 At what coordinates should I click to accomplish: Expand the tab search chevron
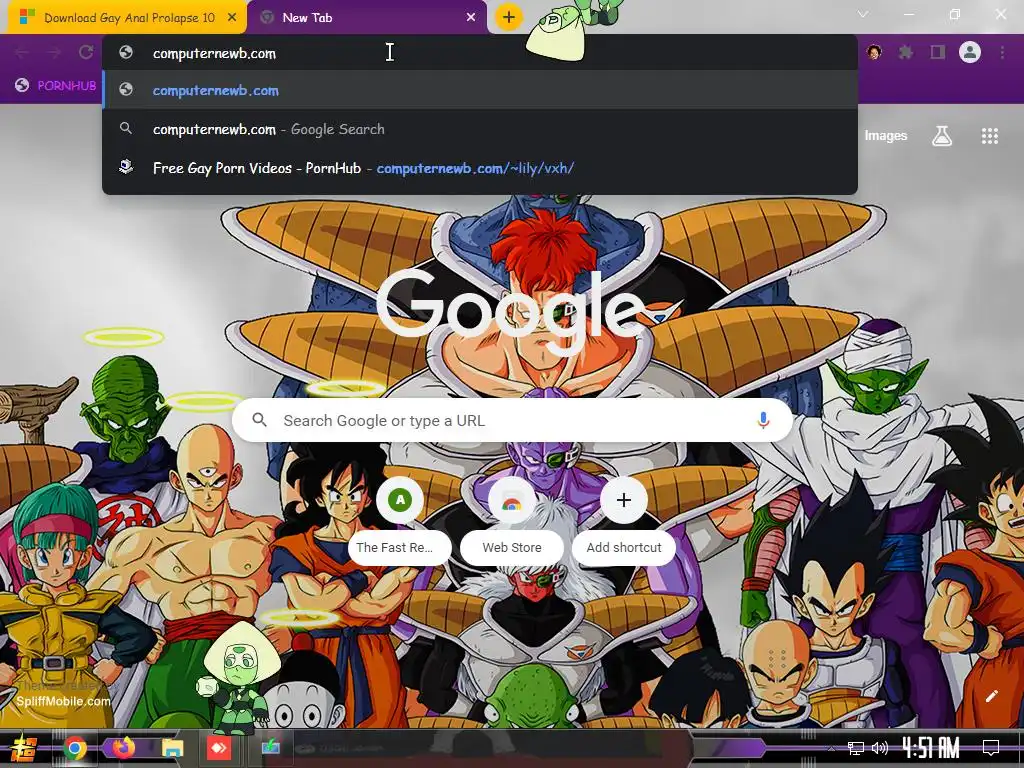coord(863,14)
